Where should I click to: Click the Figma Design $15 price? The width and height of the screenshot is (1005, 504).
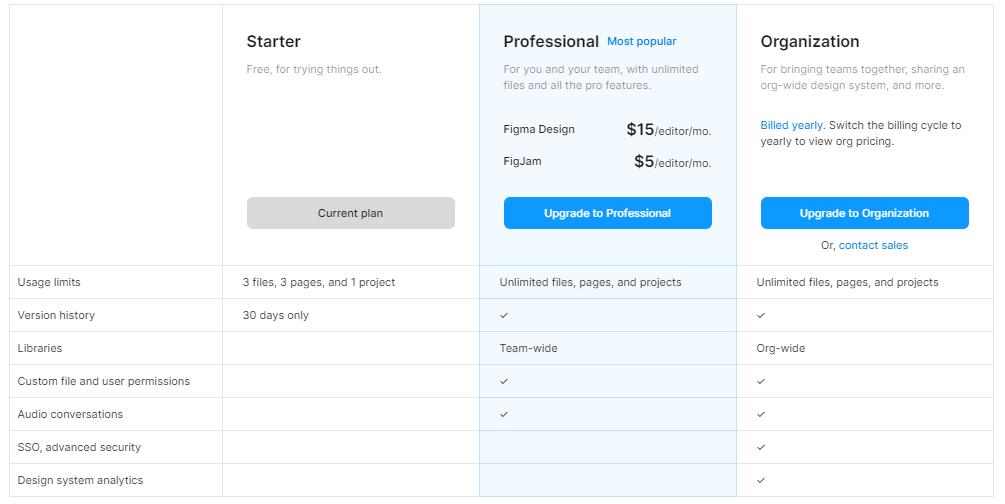(x=669, y=130)
